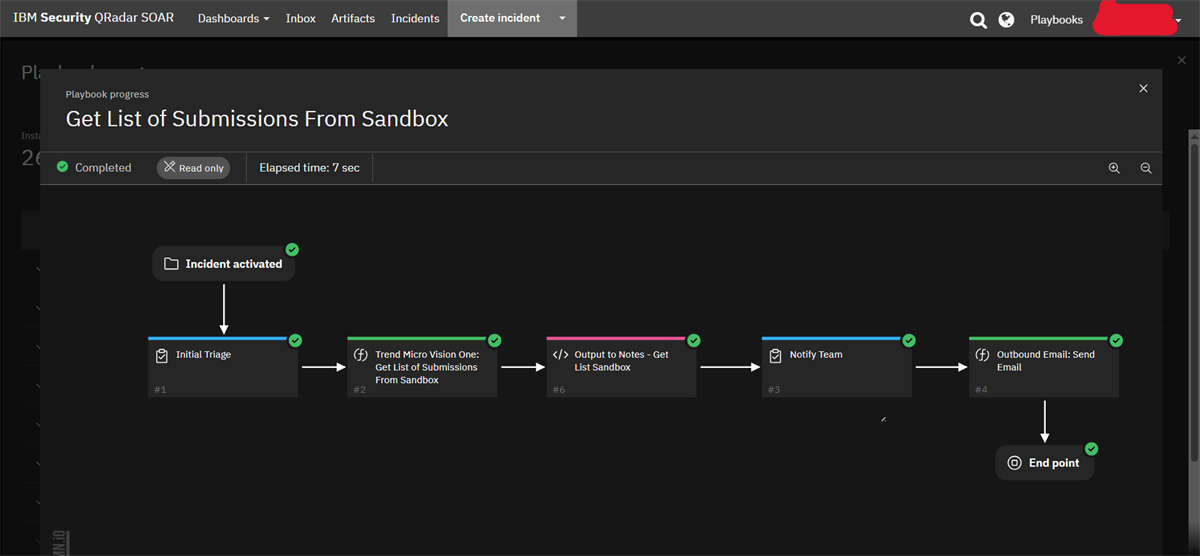Click green checkmark on Output to Notes
Screen dimensions: 1200x556
[x=694, y=340]
